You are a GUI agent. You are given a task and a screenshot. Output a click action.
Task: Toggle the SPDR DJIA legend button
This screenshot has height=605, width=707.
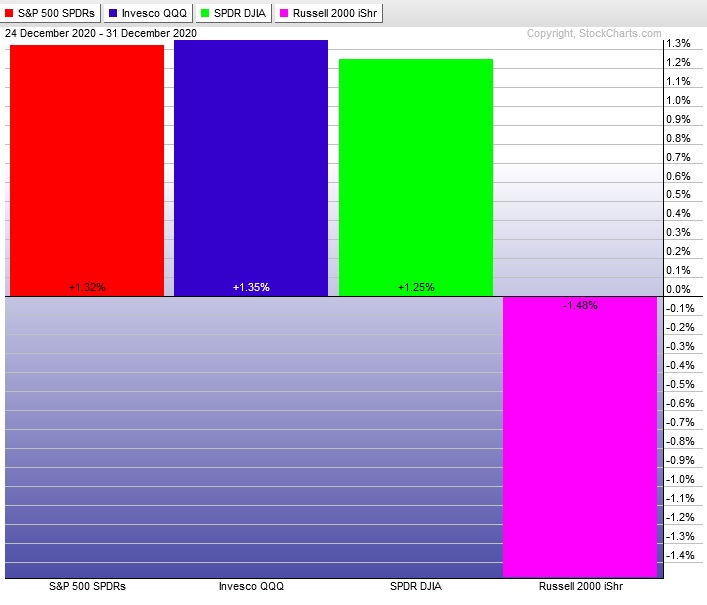[234, 13]
